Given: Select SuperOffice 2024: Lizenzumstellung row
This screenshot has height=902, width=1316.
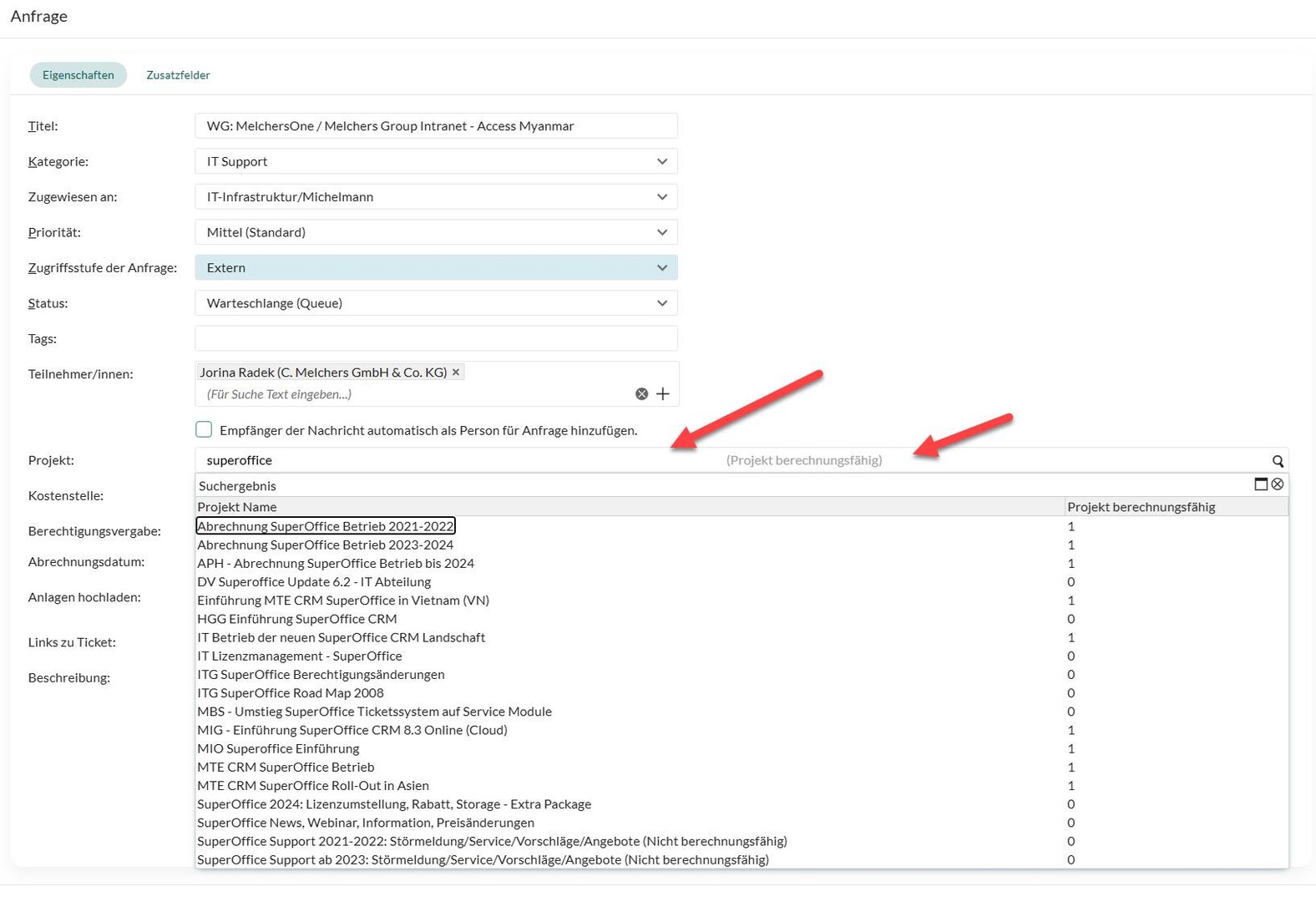Looking at the screenshot, I should click(x=742, y=804).
